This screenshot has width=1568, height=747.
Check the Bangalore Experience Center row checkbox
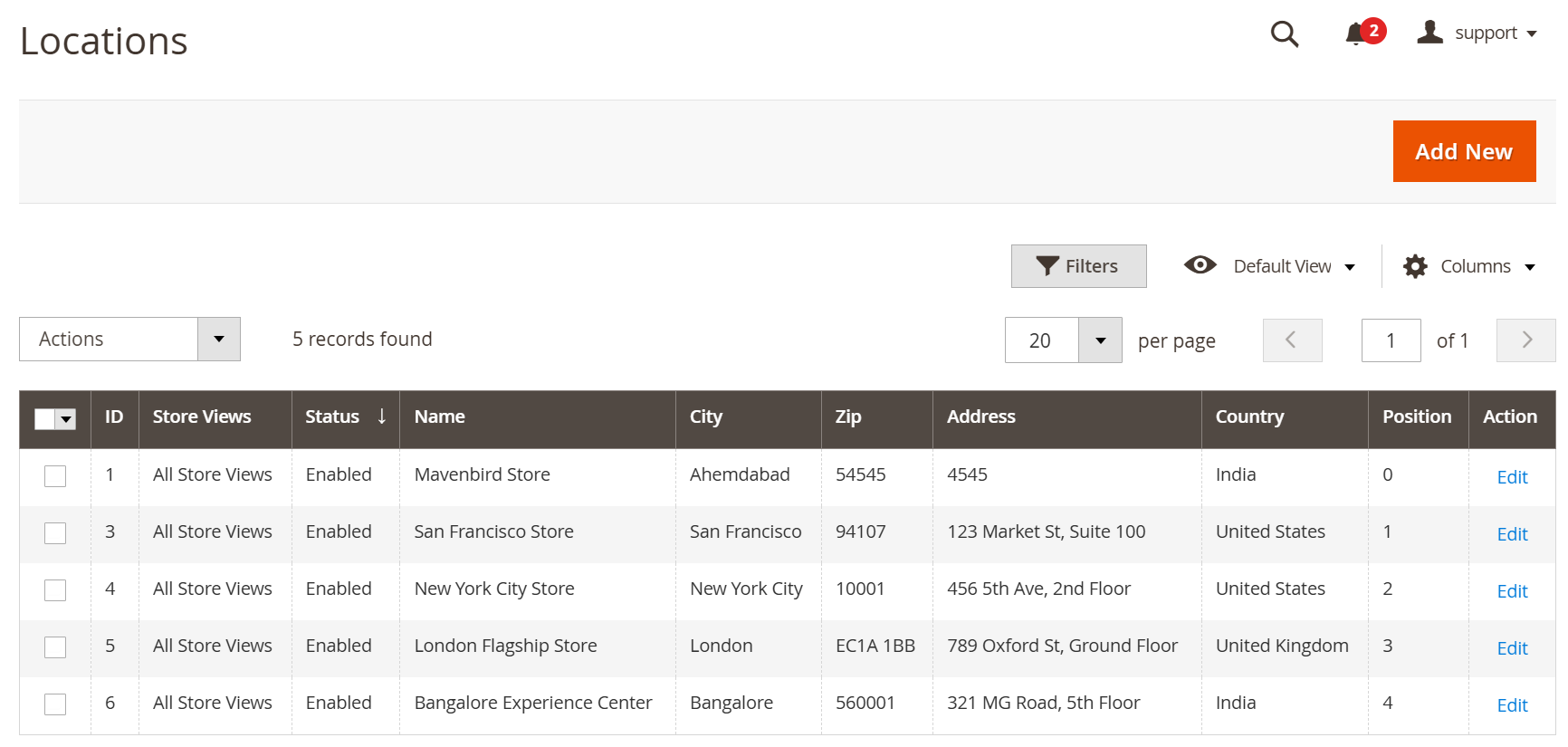(x=55, y=704)
